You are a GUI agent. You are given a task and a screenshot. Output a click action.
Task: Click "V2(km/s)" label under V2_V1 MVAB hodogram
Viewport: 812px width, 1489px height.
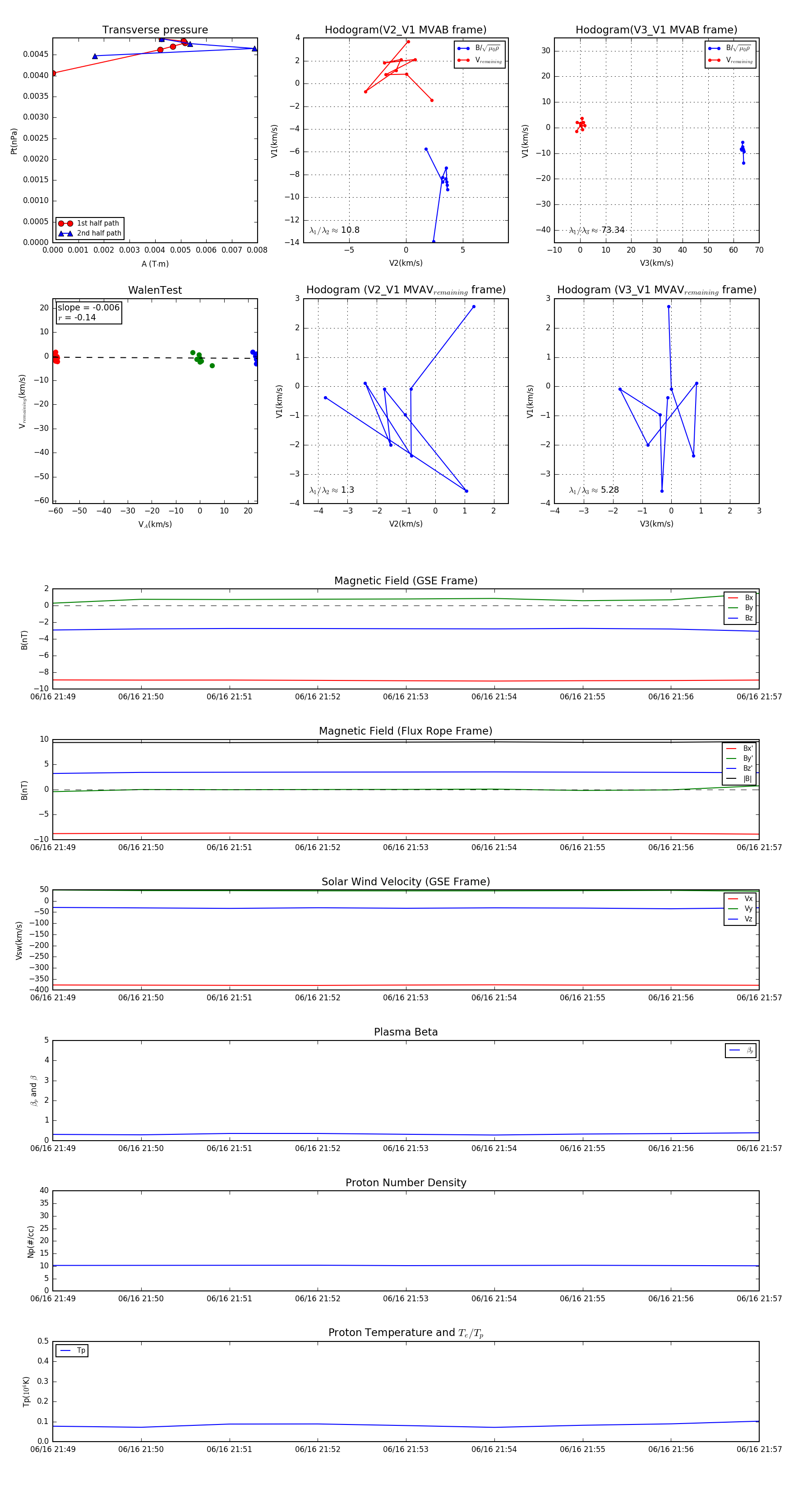[406, 263]
